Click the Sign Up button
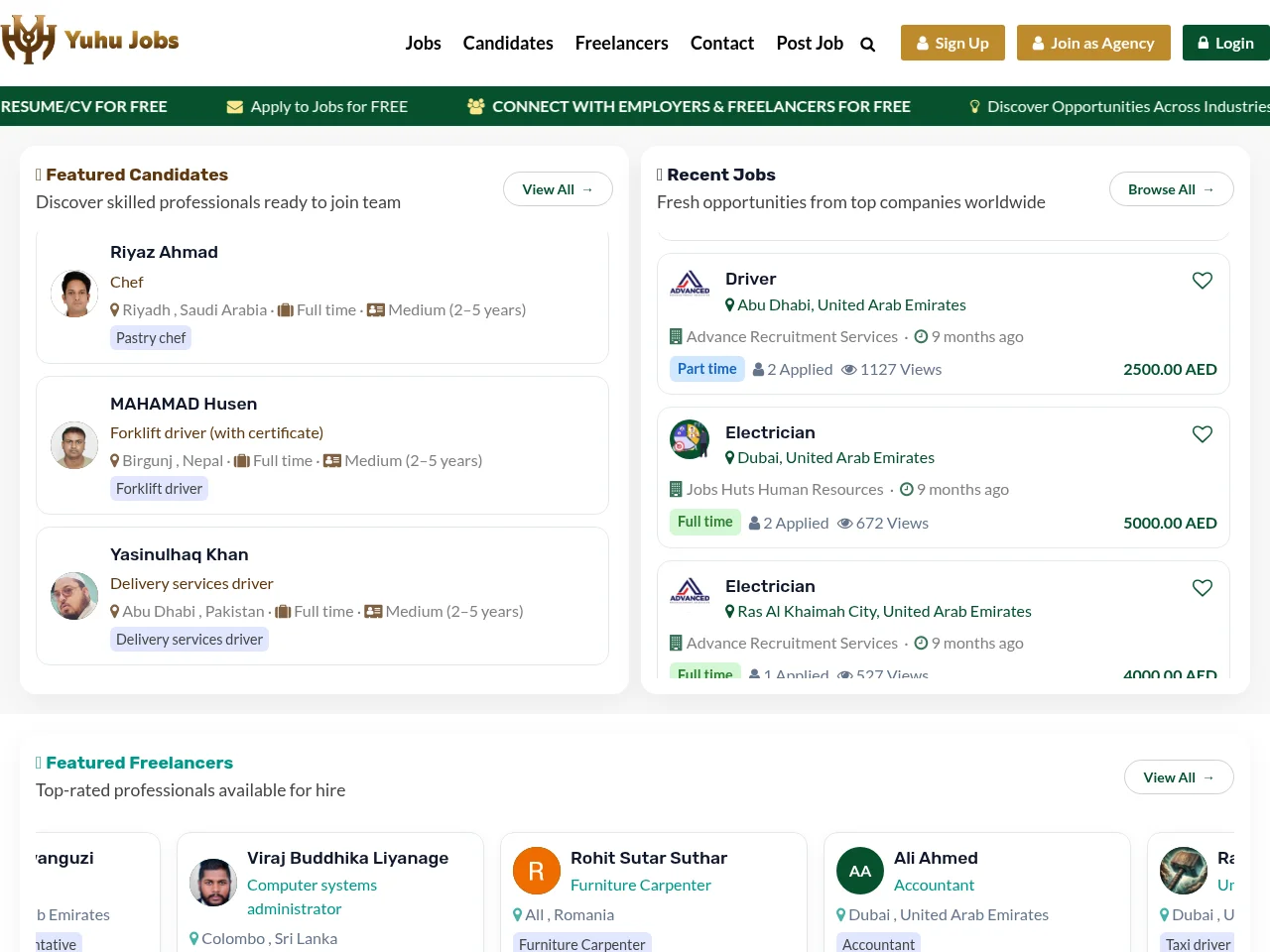This screenshot has height=952, width=1270. click(952, 43)
